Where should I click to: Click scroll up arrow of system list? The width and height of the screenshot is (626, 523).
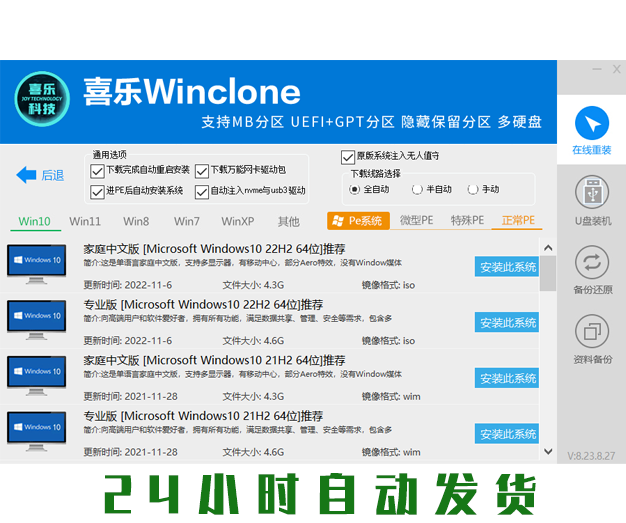[548, 248]
